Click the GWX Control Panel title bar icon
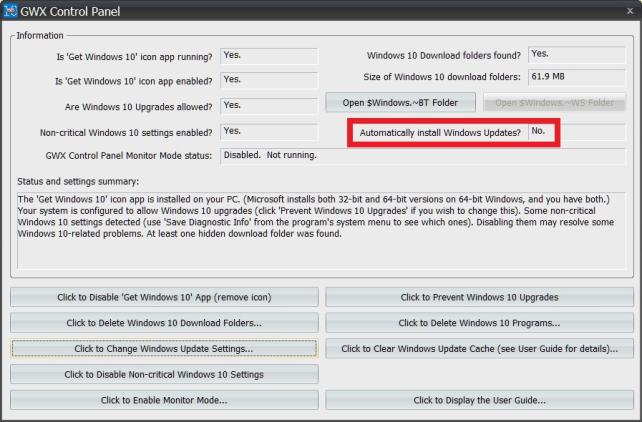642x422 pixels. 10,11
